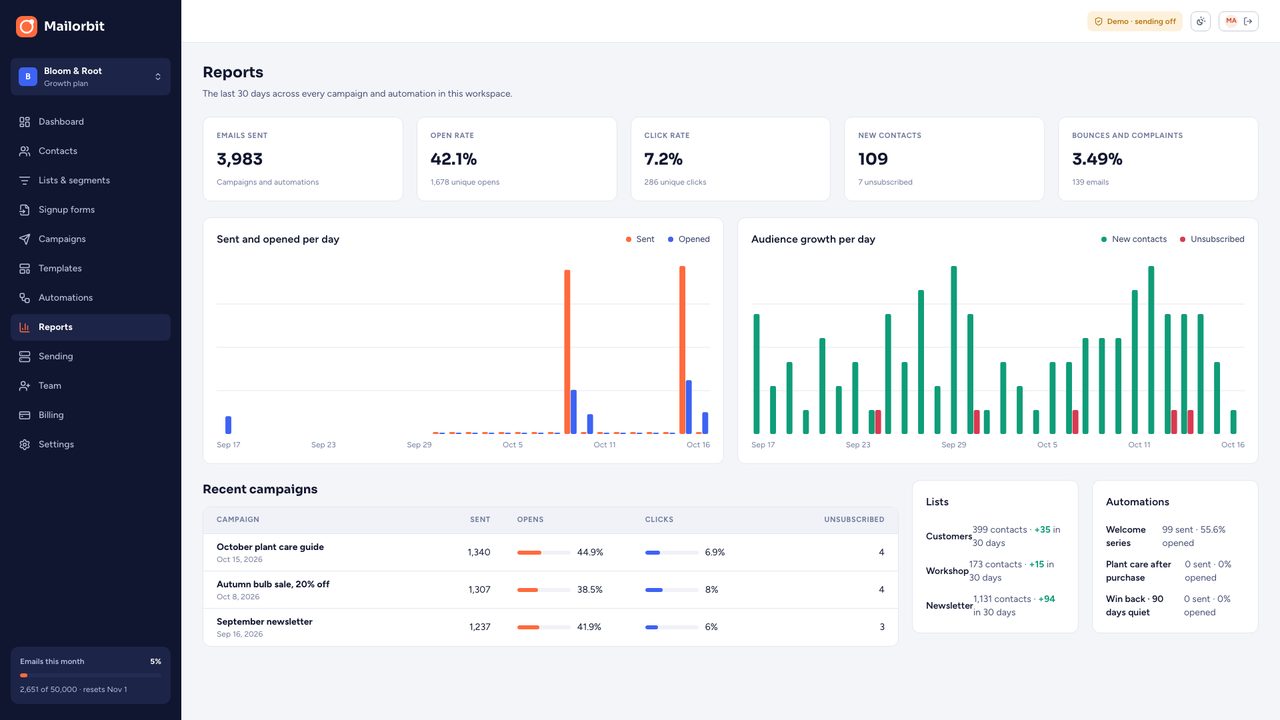Click the Plant care after purchase automation
This screenshot has width=1280, height=720.
1175,571
